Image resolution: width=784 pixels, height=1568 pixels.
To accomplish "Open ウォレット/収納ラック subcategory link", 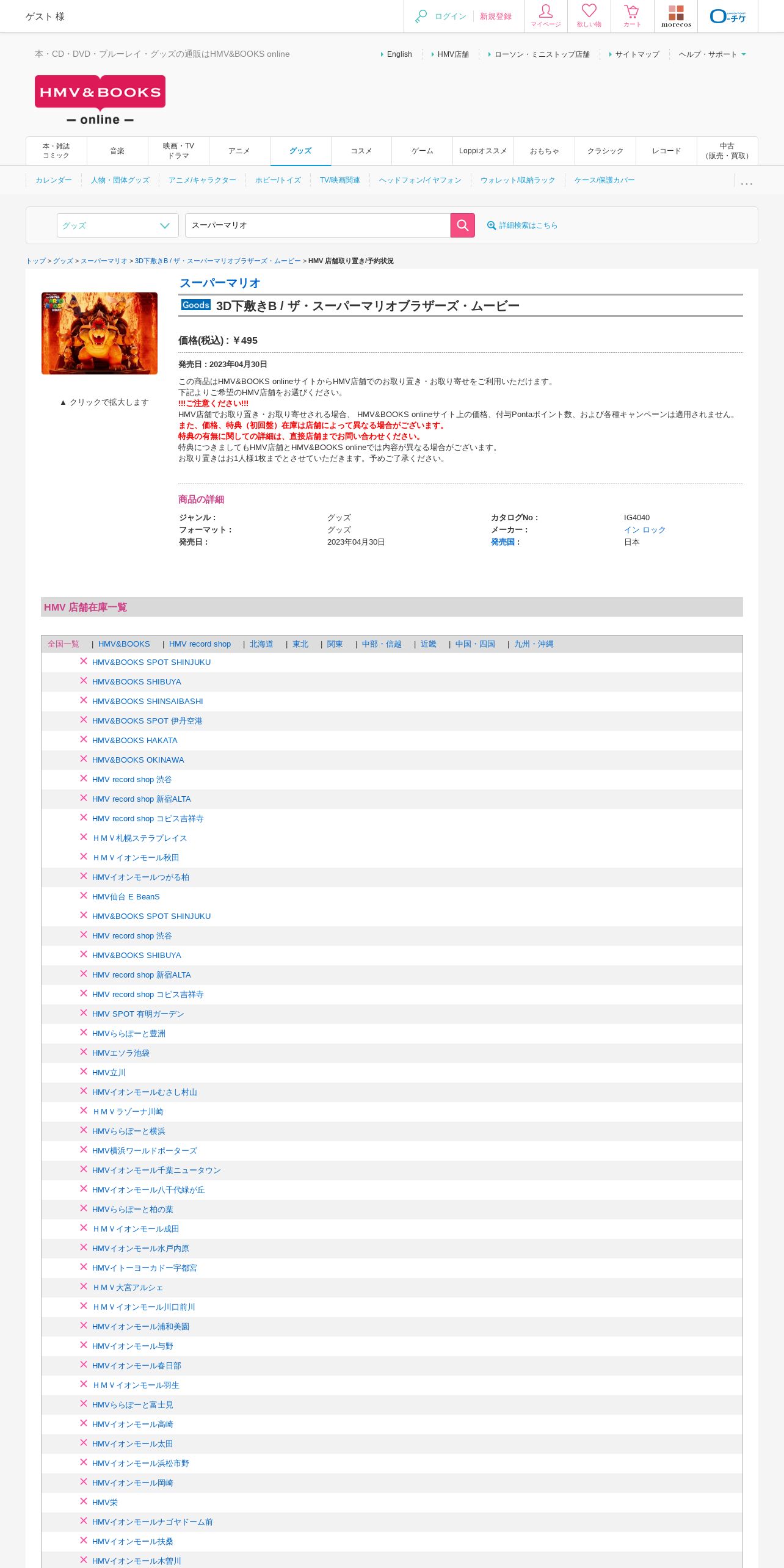I will [518, 180].
